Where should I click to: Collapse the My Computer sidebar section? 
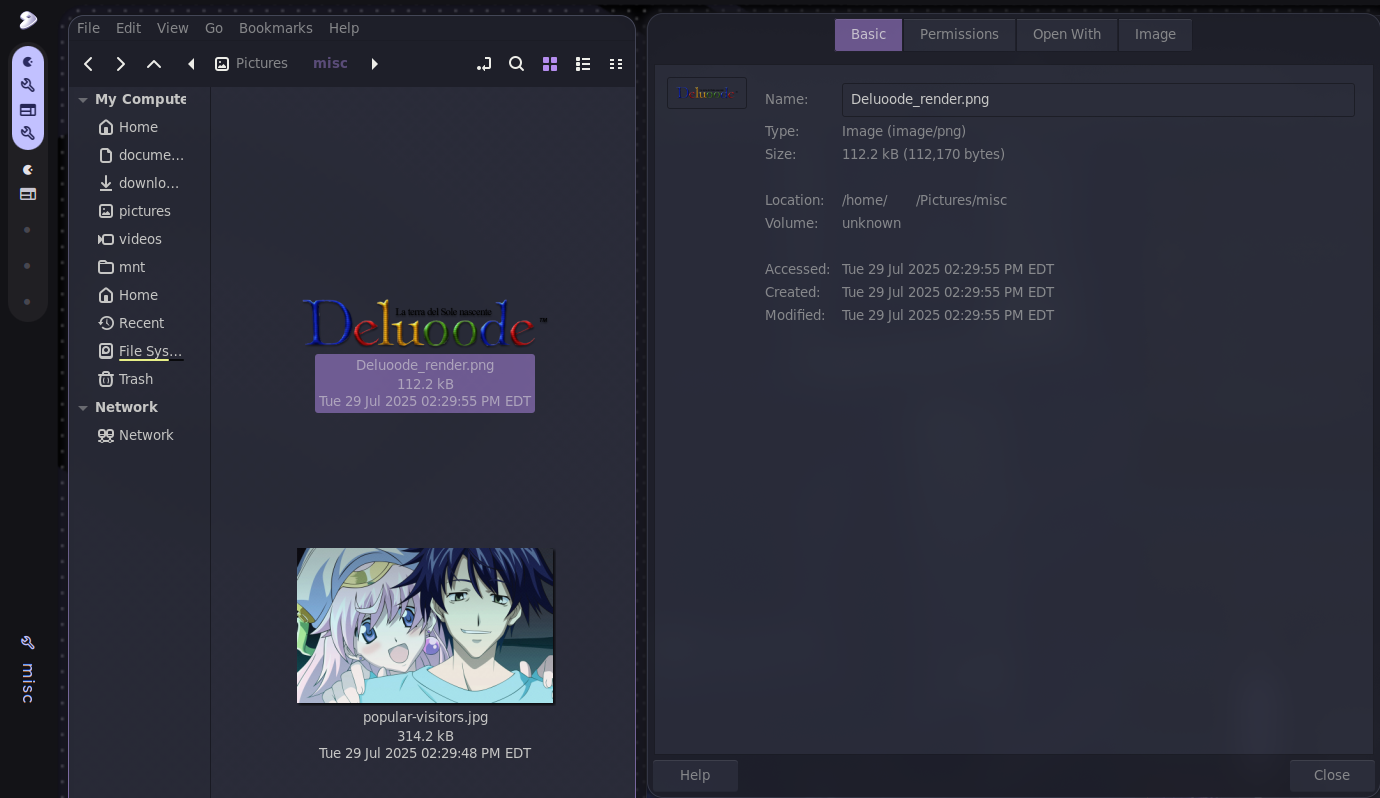click(x=83, y=100)
